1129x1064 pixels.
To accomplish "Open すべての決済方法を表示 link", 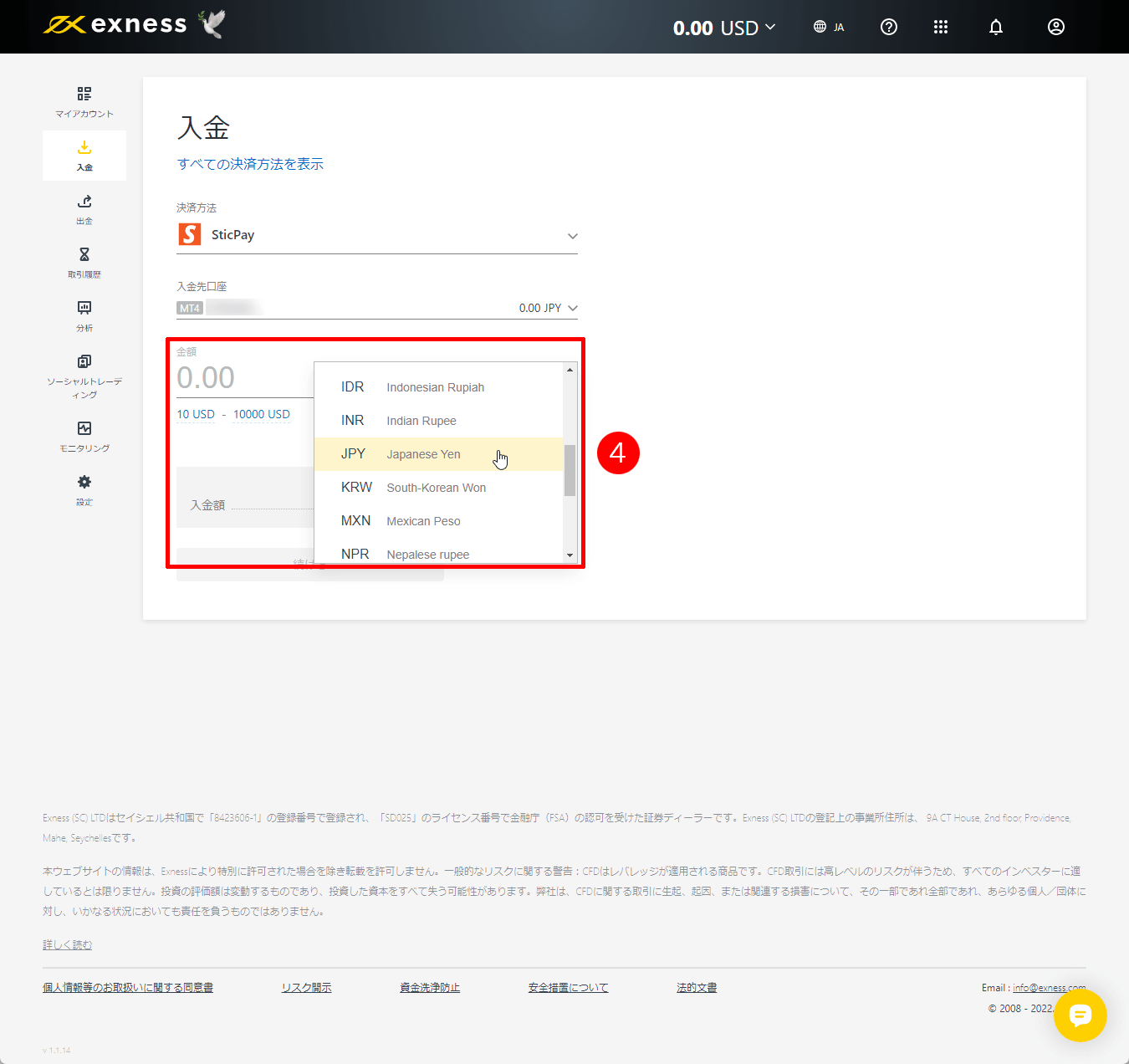I will coord(250,164).
